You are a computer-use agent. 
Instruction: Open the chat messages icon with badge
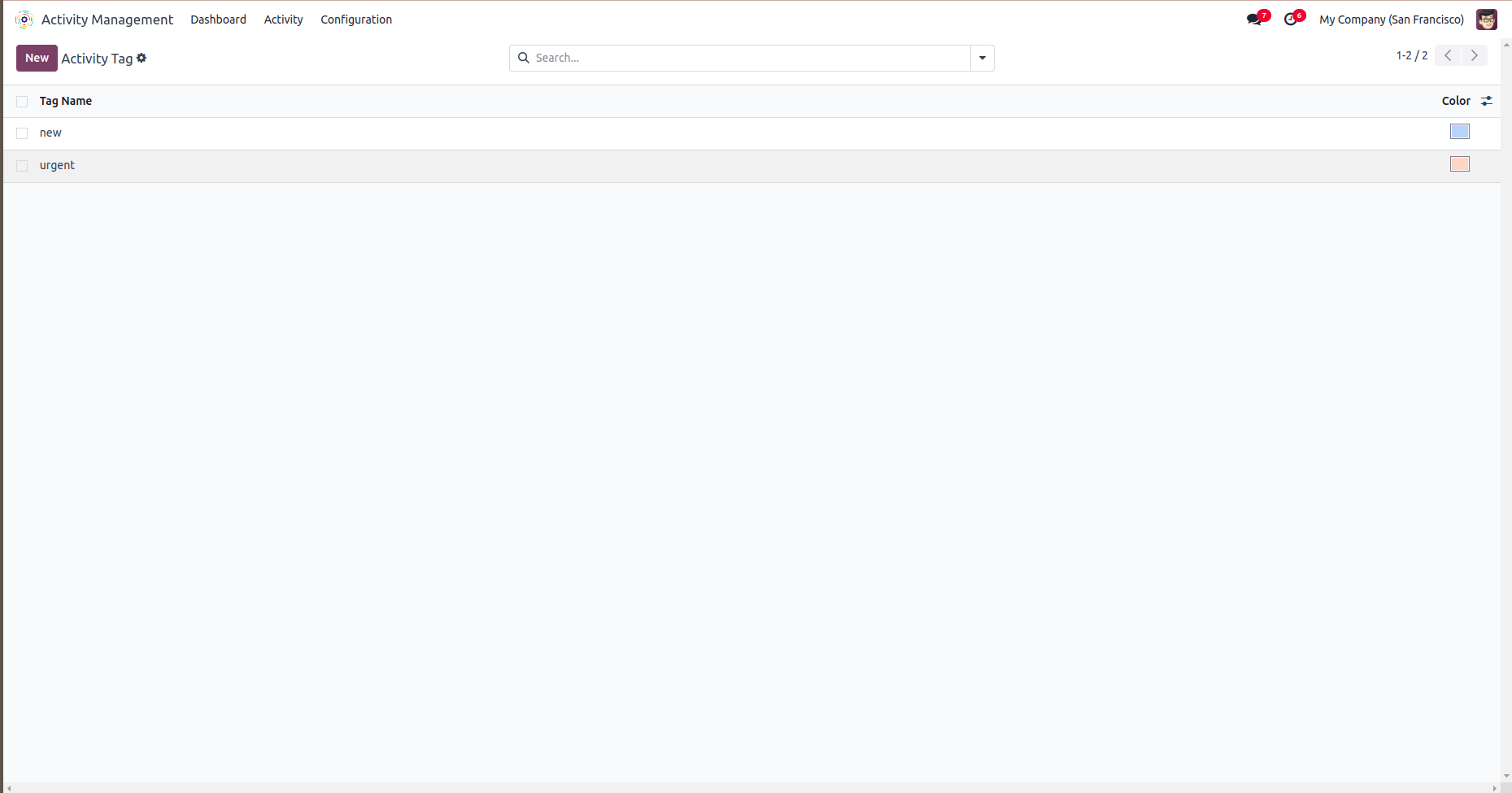(x=1257, y=19)
